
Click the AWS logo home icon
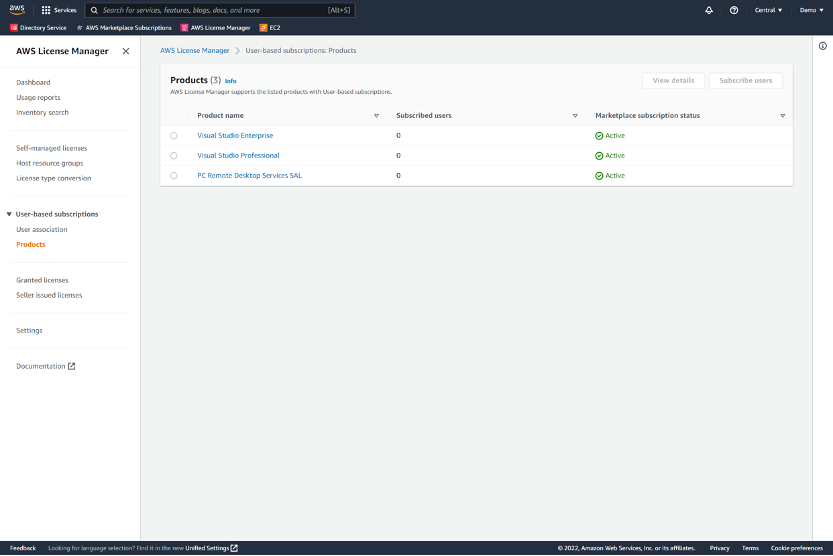[17, 10]
